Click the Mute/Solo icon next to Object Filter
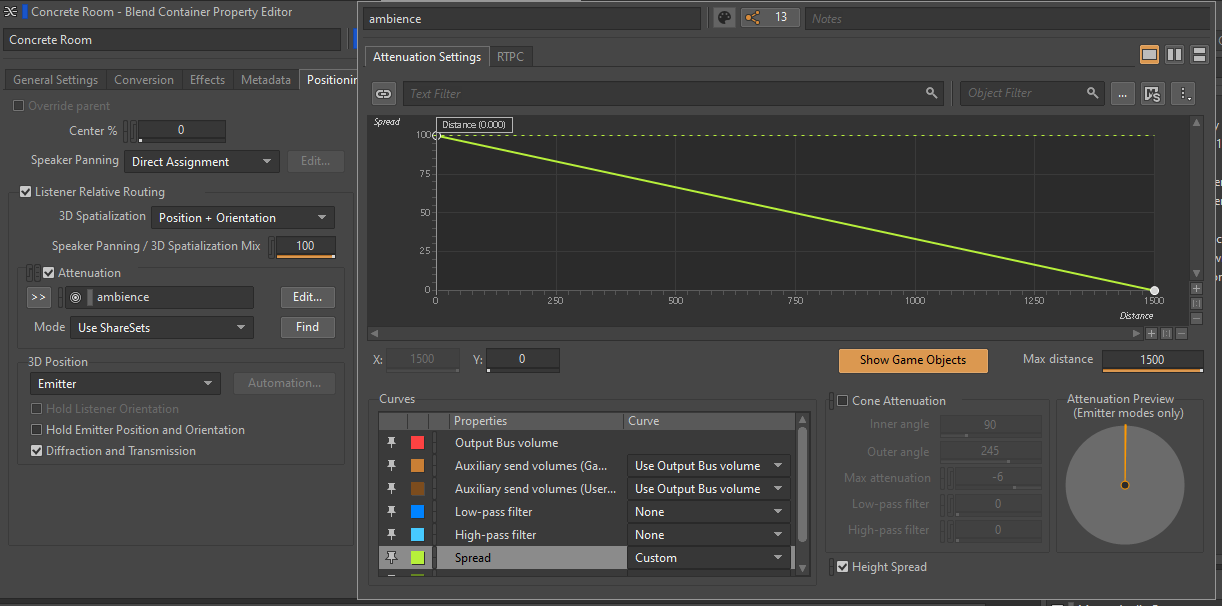 (1152, 93)
